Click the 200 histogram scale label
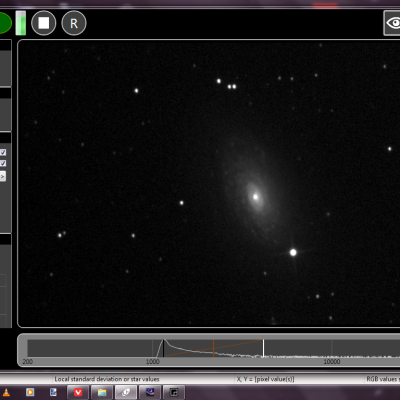The height and width of the screenshot is (400, 400). tap(28, 362)
